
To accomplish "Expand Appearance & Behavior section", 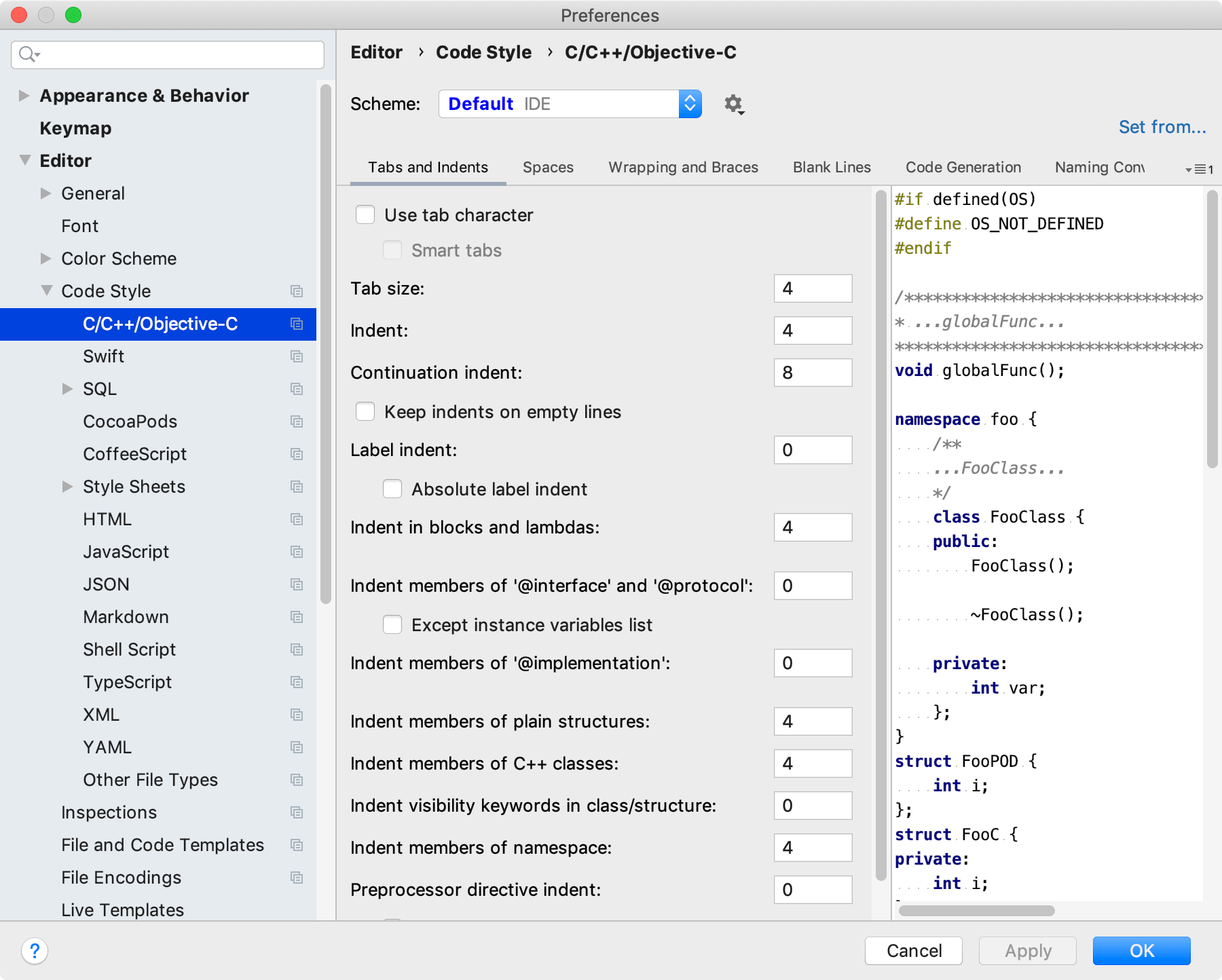I will [x=24, y=96].
